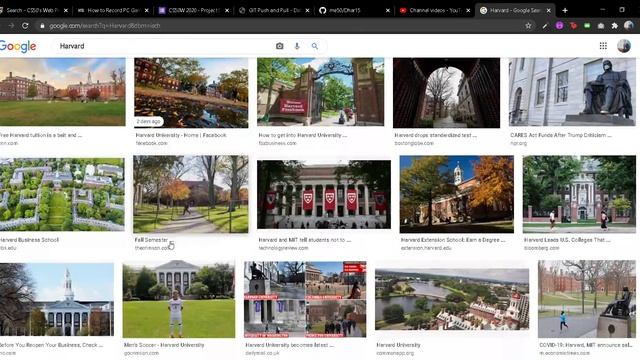This screenshot has width=640, height=360.
Task: Open the Google account avatar
Action: pos(624,46)
